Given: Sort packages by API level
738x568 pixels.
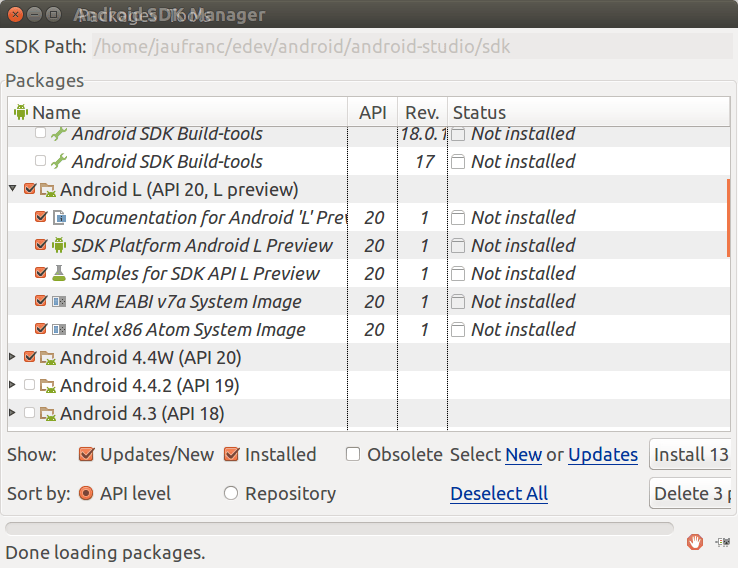Looking at the screenshot, I should [x=86, y=493].
